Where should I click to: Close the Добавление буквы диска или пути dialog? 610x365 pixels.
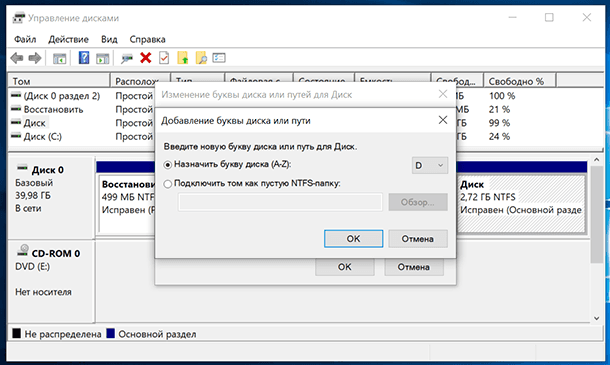click(x=443, y=120)
